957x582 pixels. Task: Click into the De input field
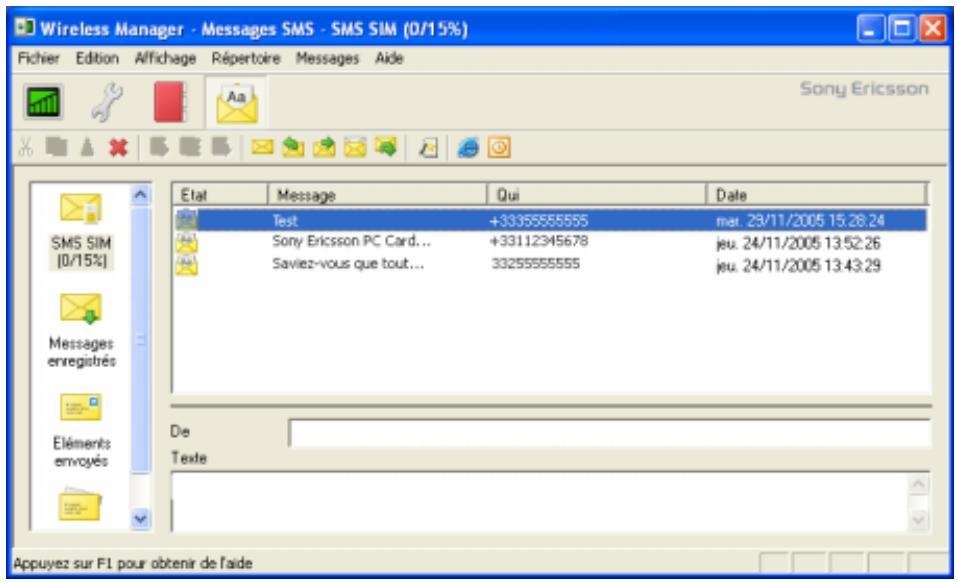(x=610, y=433)
